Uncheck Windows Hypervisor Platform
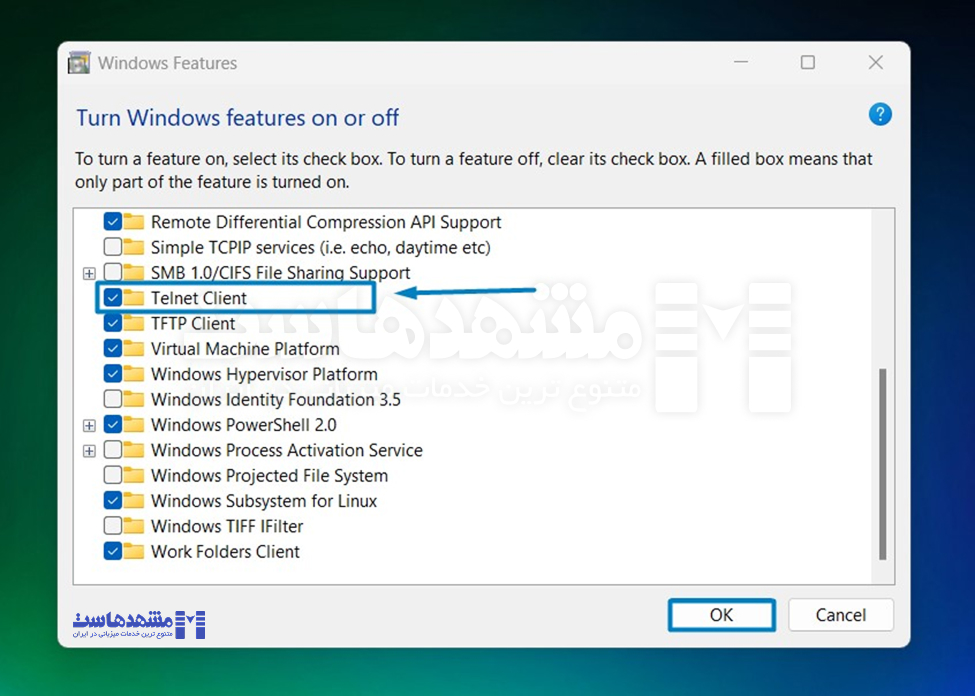Viewport: 975px width, 696px height. point(113,374)
